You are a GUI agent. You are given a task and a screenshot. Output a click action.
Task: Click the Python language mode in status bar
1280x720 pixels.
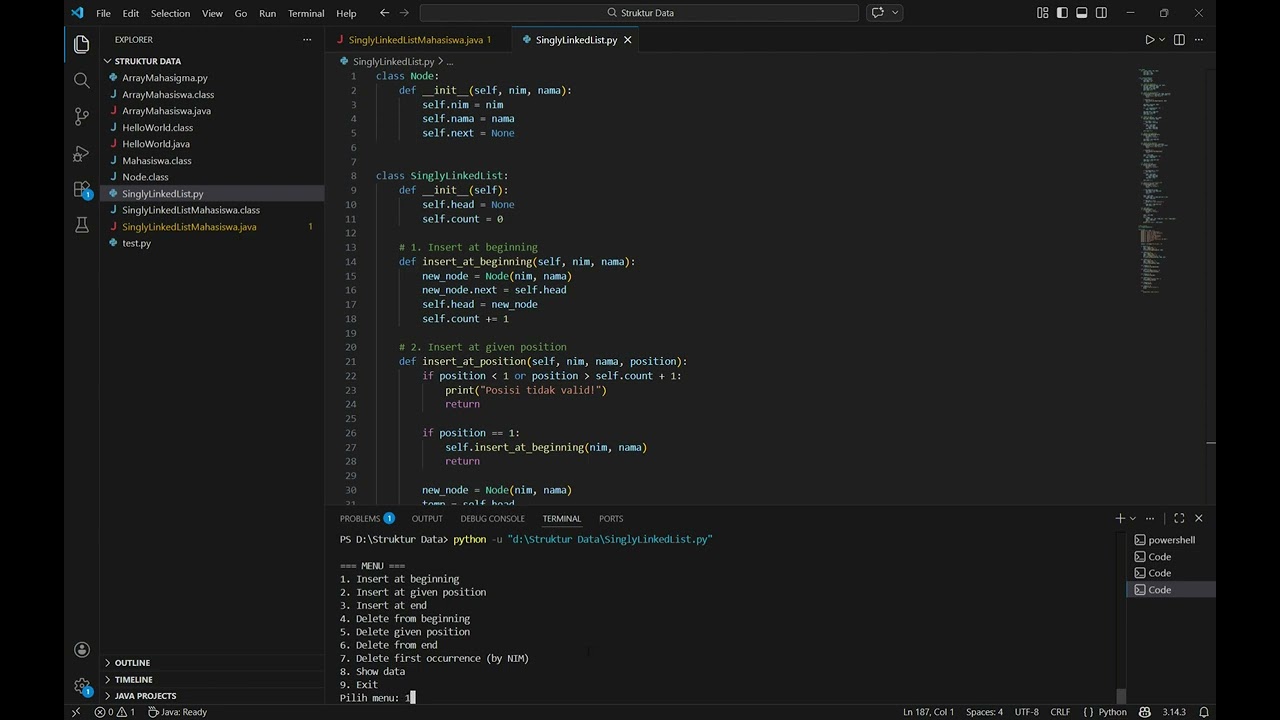[x=1112, y=712]
